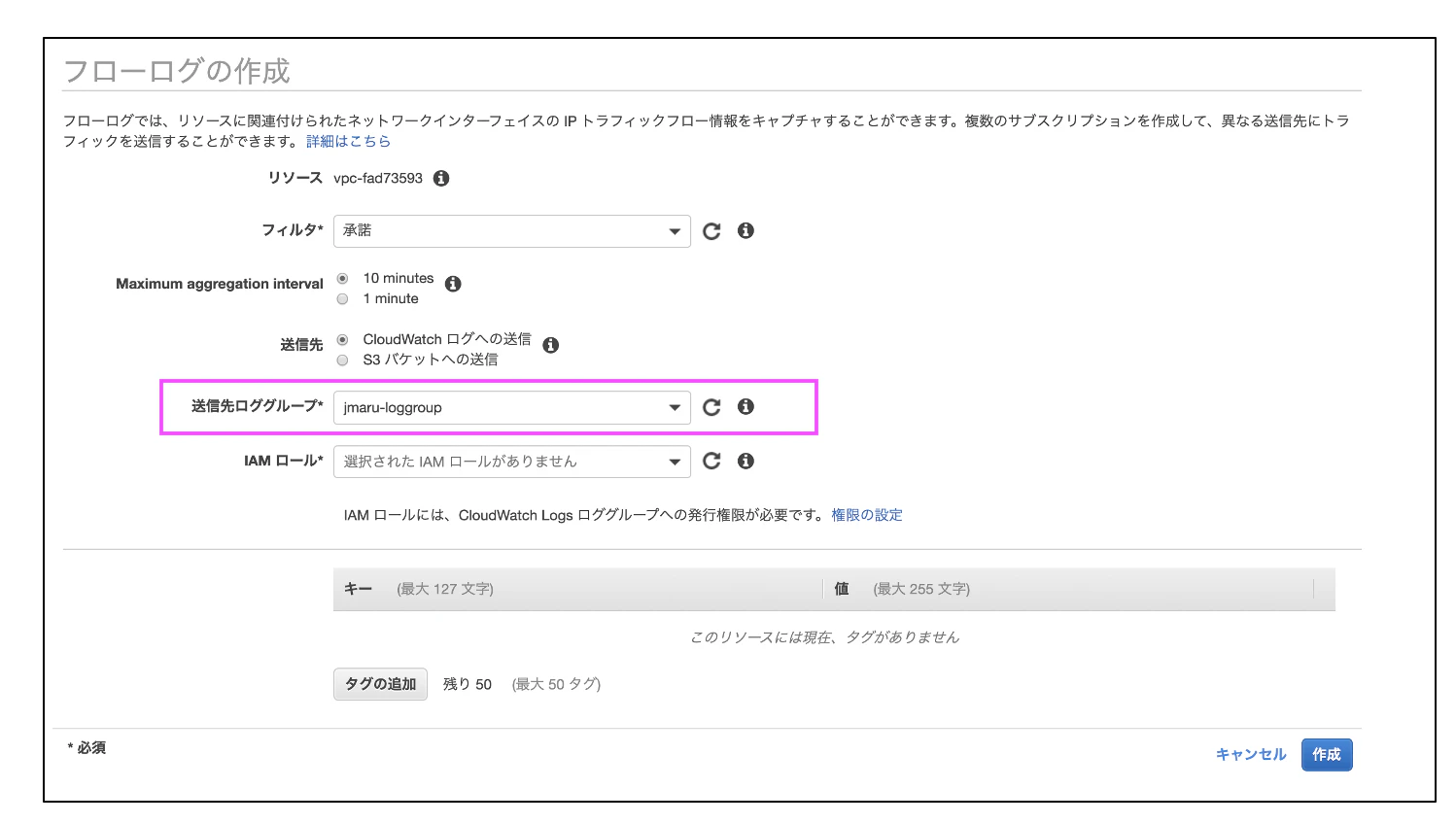The width and height of the screenshot is (1456, 824).
Task: Refresh the IAM ロール list
Action: [x=711, y=462]
